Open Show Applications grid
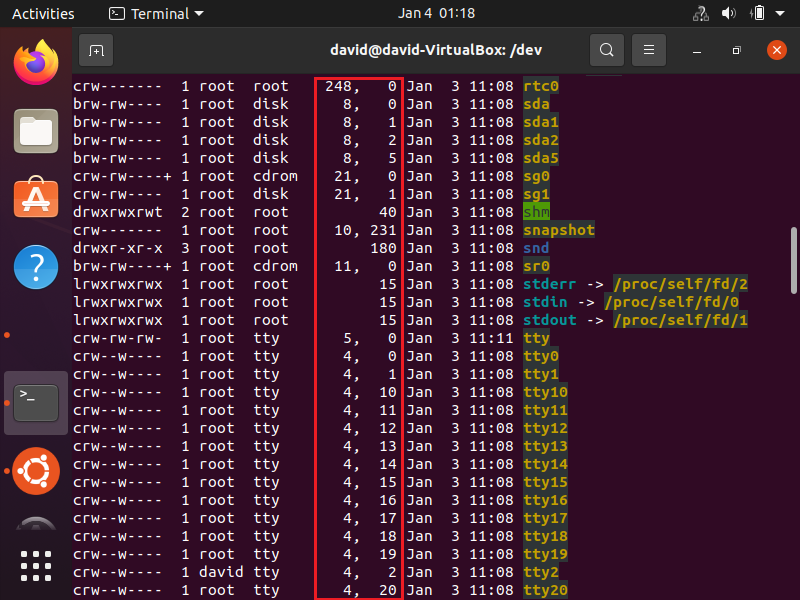This screenshot has height=600, width=800. click(x=36, y=566)
